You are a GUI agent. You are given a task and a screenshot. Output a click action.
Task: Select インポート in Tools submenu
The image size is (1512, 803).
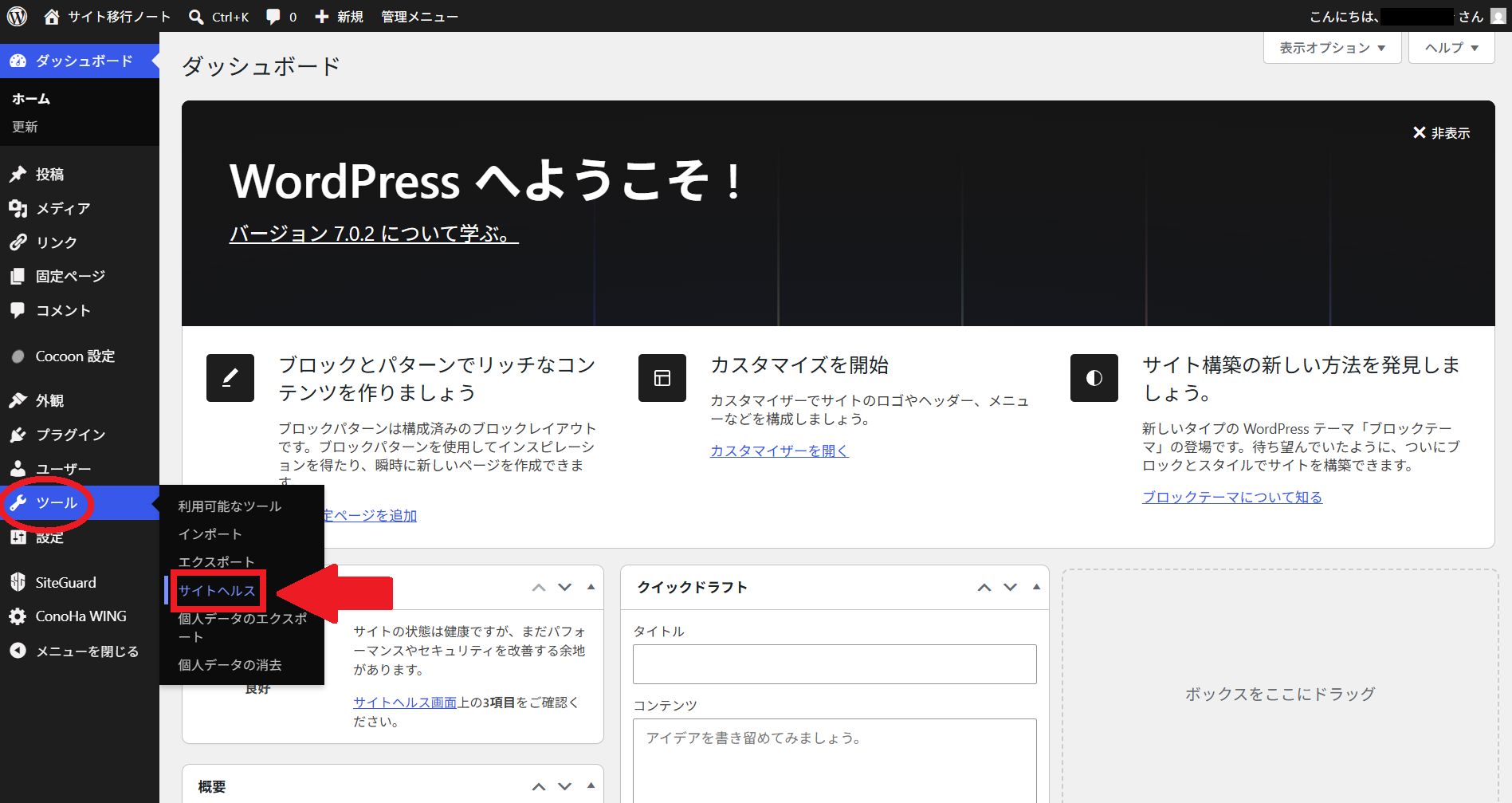click(210, 534)
